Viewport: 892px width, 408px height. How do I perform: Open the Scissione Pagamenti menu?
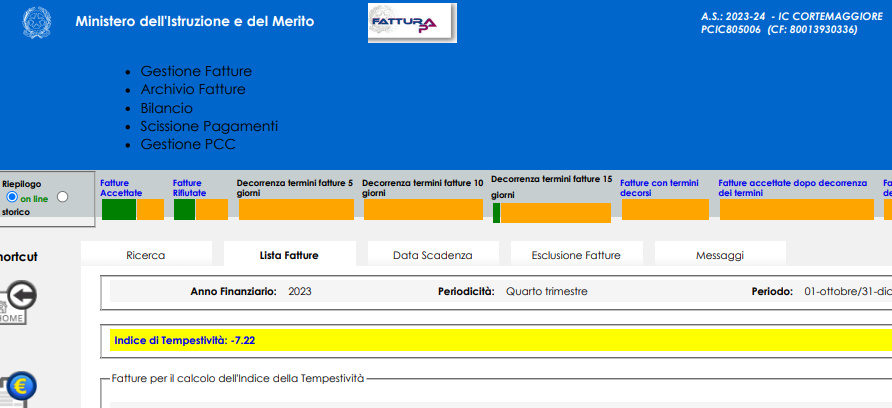click(209, 126)
